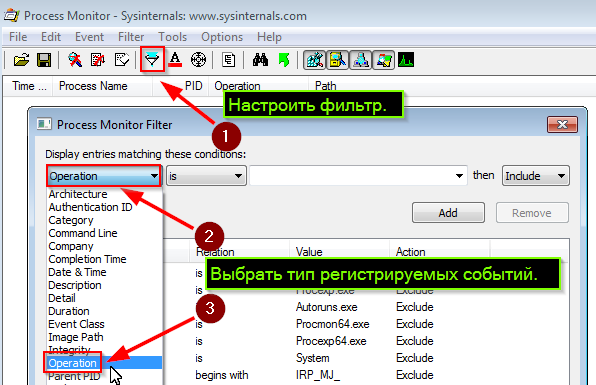Open the Edit menu
Viewport: 596px width, 385px height.
(x=51, y=37)
